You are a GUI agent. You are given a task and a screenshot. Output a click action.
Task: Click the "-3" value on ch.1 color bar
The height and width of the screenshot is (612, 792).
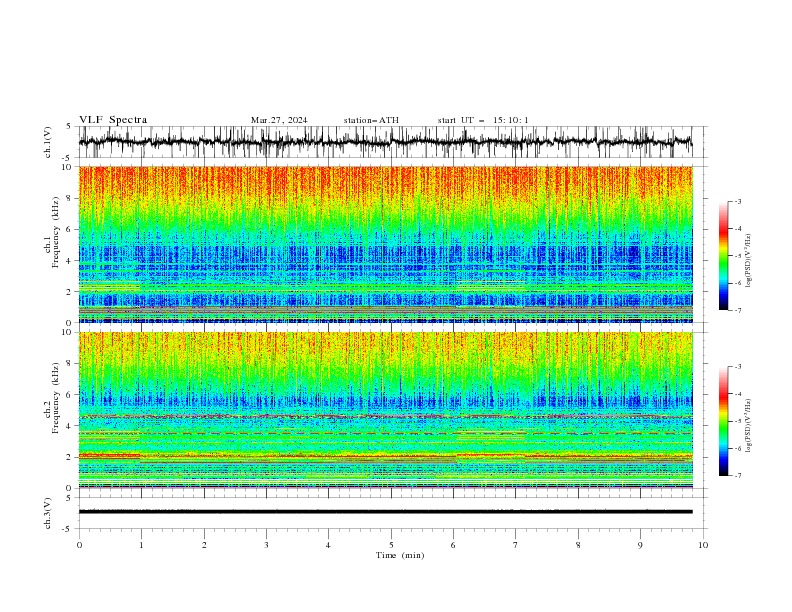(x=738, y=202)
